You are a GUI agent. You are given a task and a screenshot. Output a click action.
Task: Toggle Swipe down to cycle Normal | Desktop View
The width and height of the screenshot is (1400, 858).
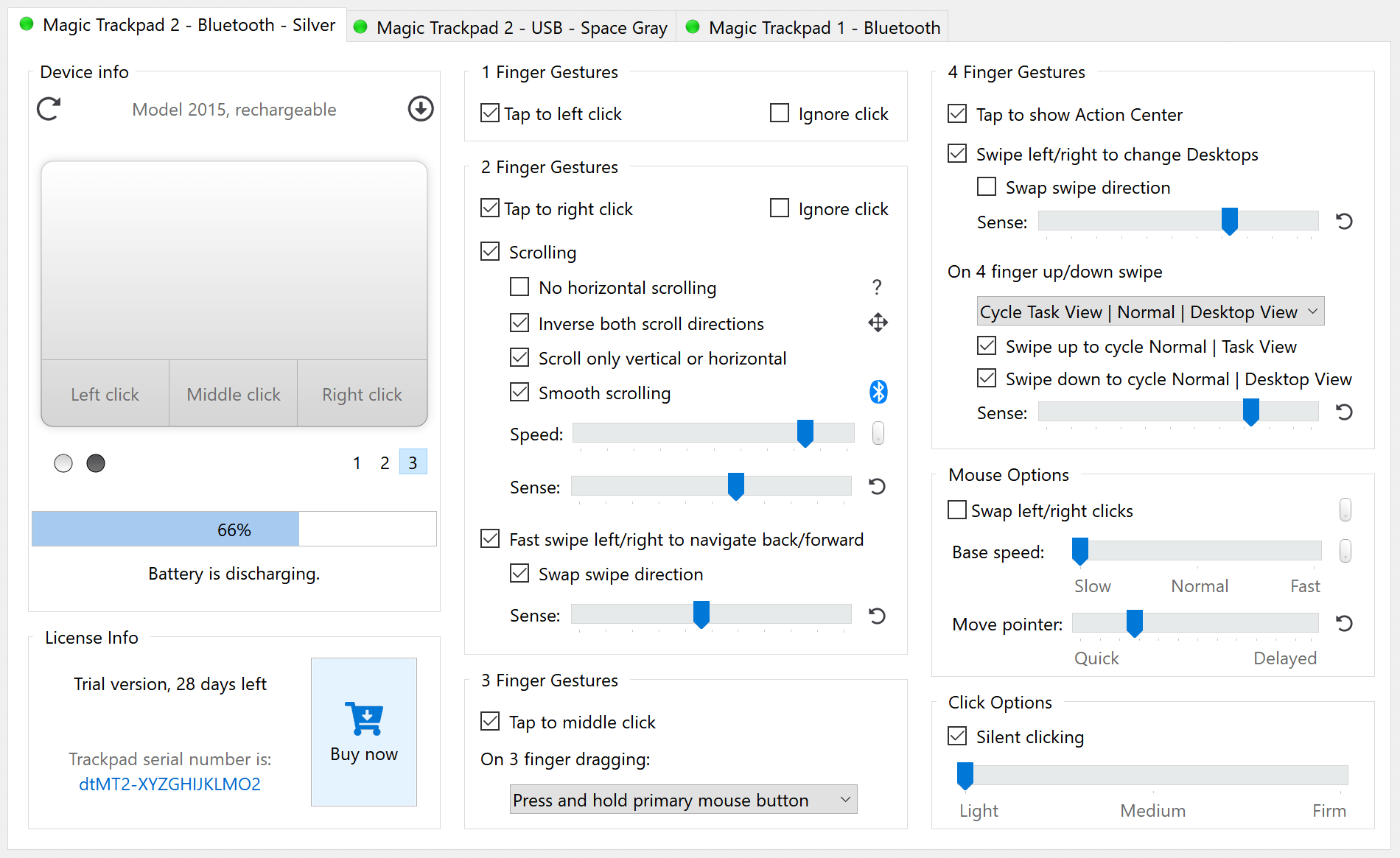(987, 378)
